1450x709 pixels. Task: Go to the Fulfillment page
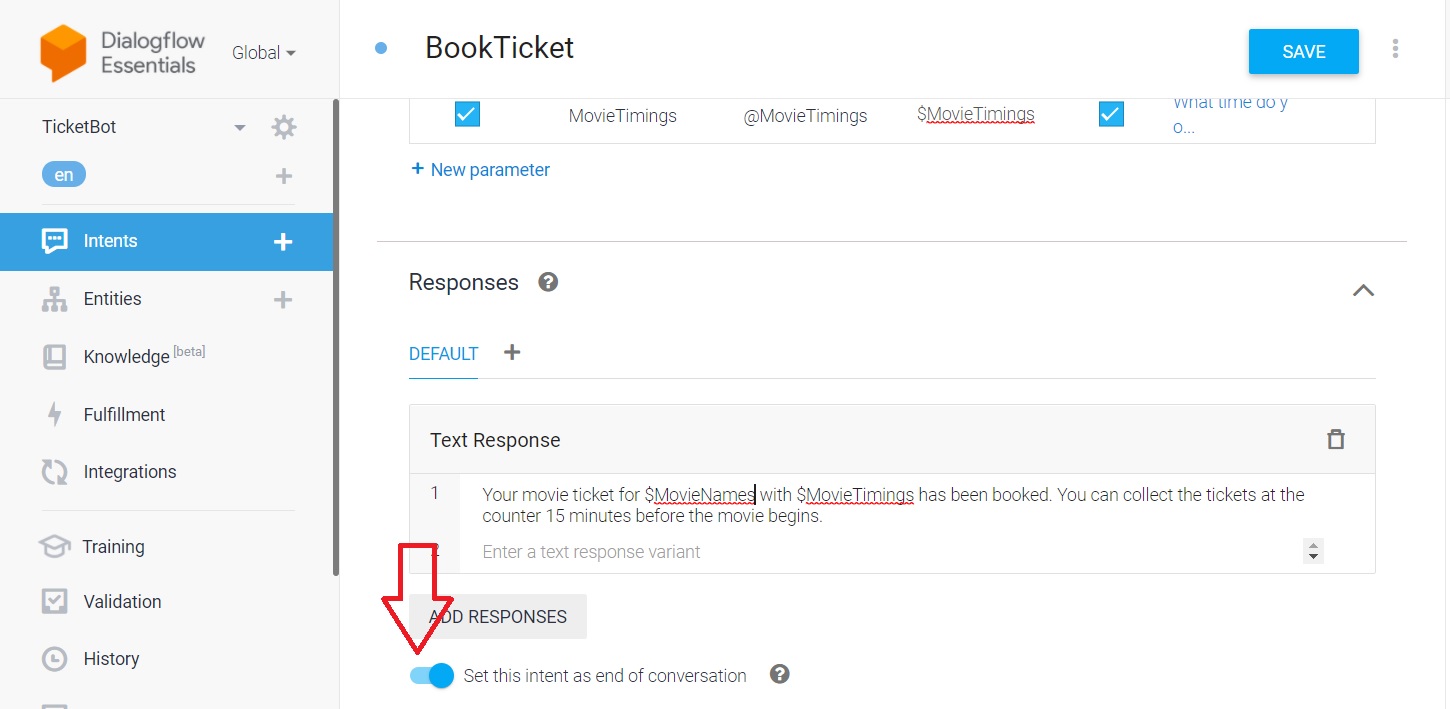pos(123,414)
